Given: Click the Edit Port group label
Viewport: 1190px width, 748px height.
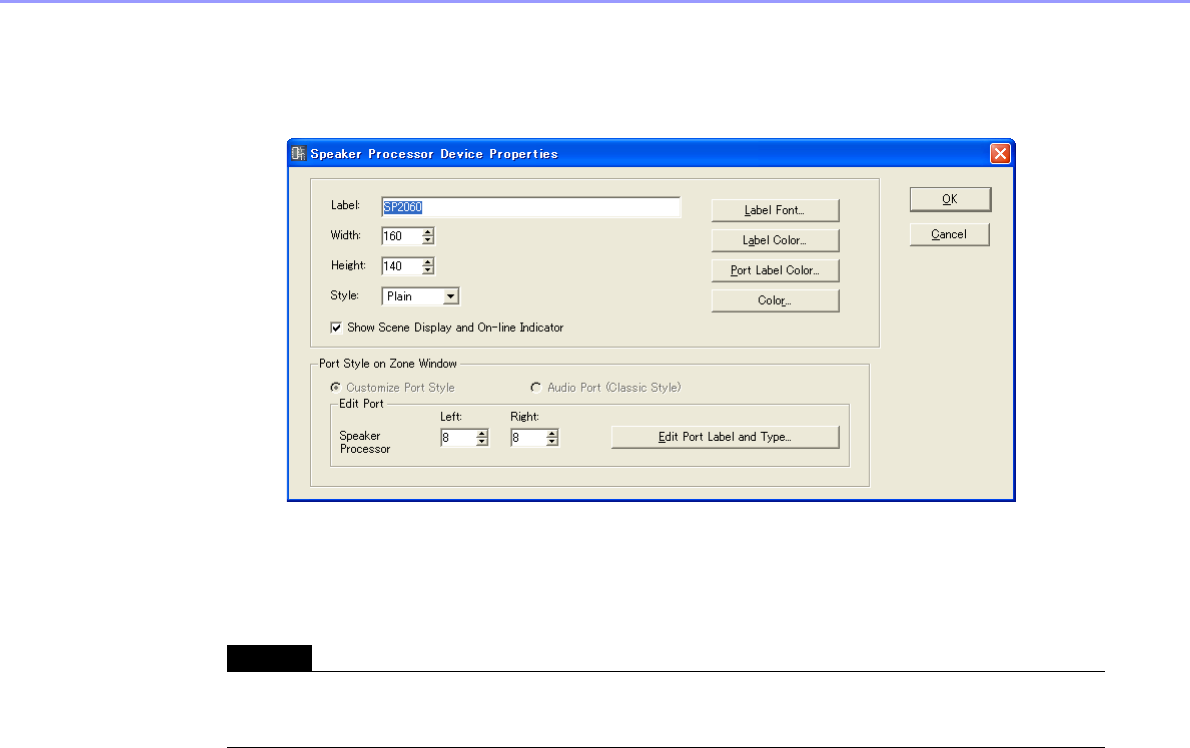Looking at the screenshot, I should pos(361,404).
